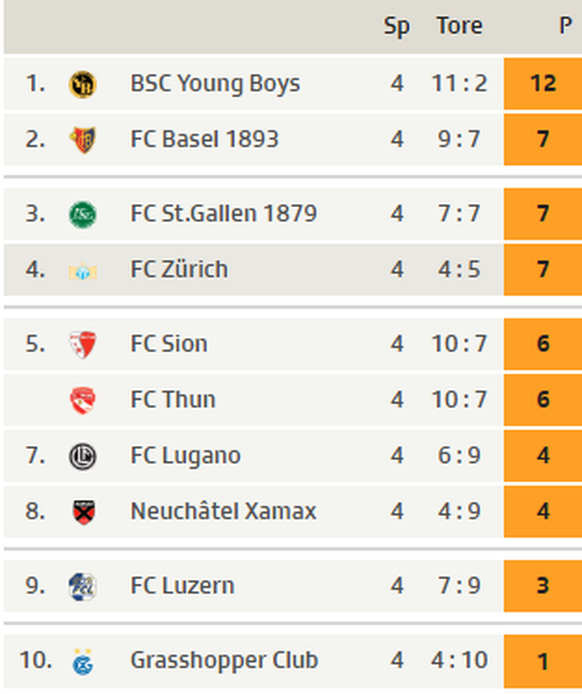Viewport: 582px width, 694px height.
Task: Click the Neuchâtel Xamax shield icon
Action: (x=83, y=512)
